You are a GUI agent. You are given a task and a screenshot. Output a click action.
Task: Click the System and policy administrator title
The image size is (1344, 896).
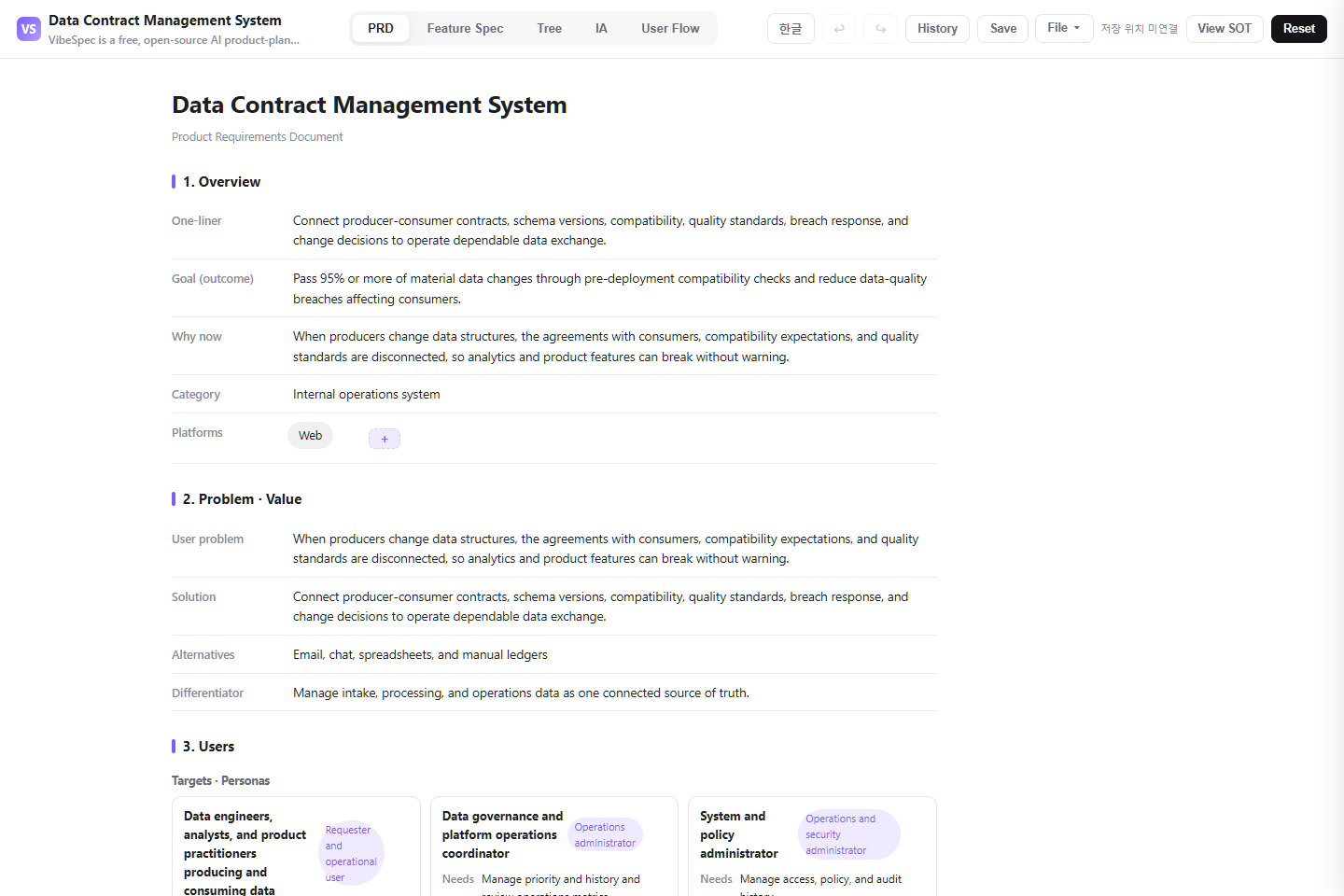pyautogui.click(x=738, y=834)
